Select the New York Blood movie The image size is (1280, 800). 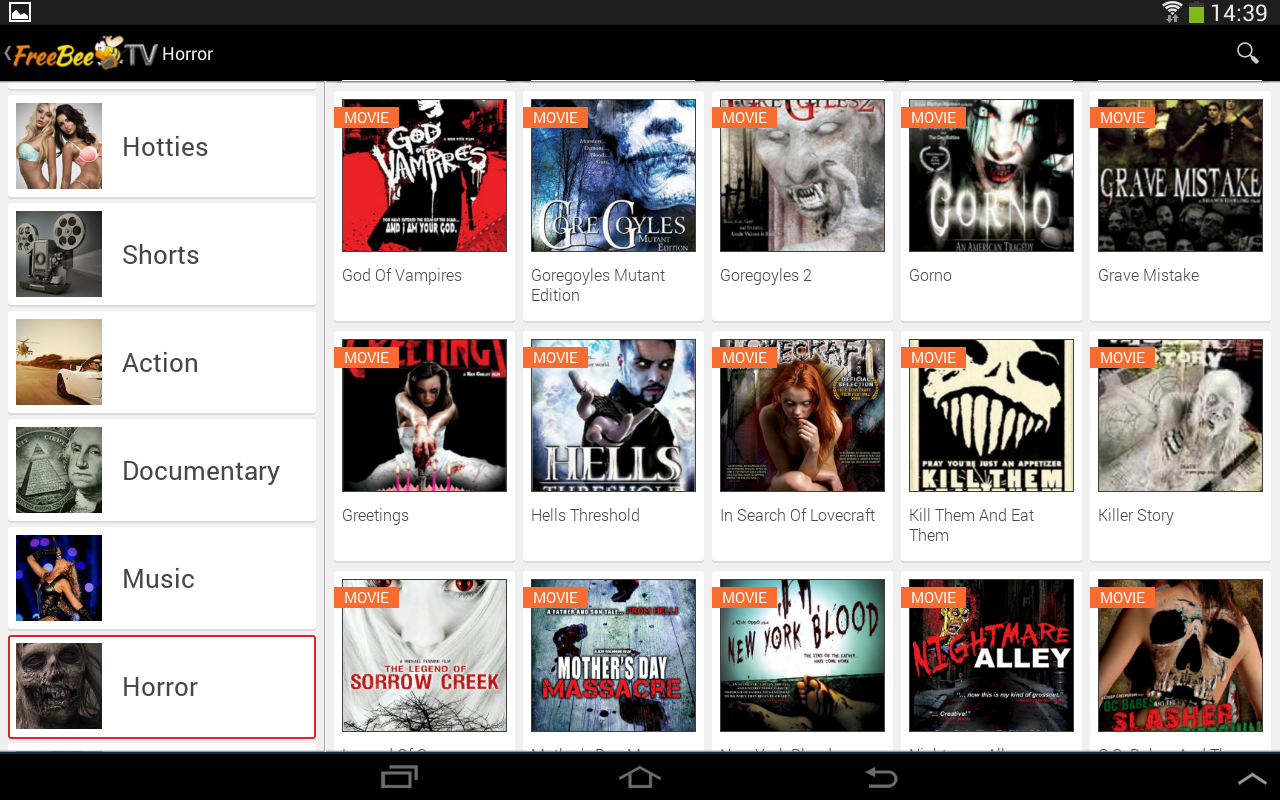click(801, 655)
